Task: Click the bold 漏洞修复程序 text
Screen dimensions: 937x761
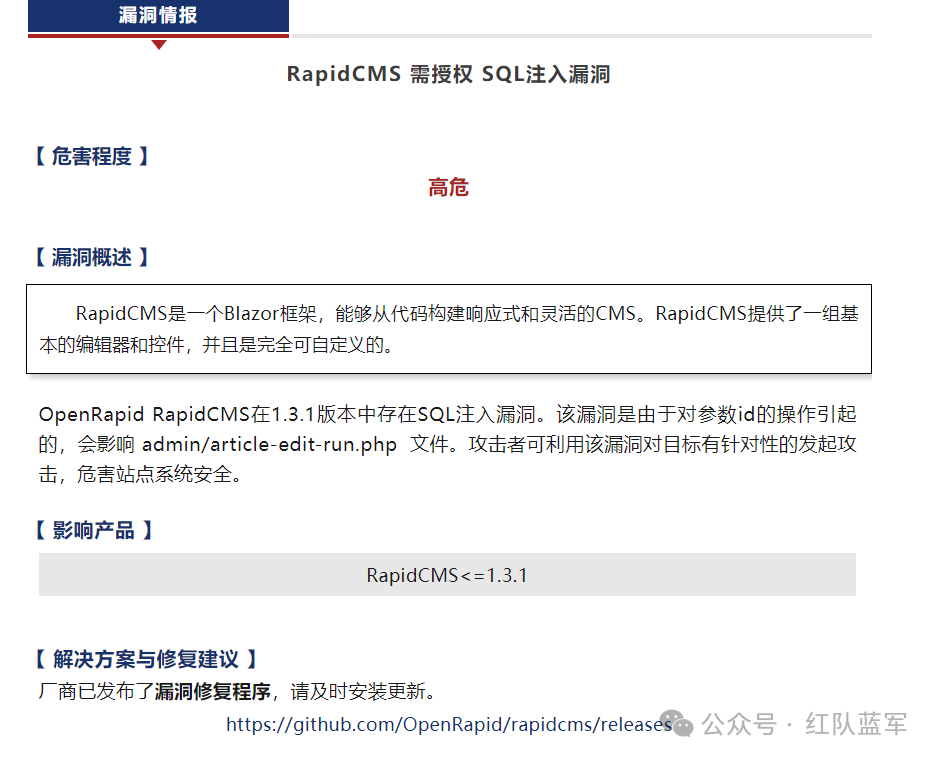Action: click(x=213, y=692)
